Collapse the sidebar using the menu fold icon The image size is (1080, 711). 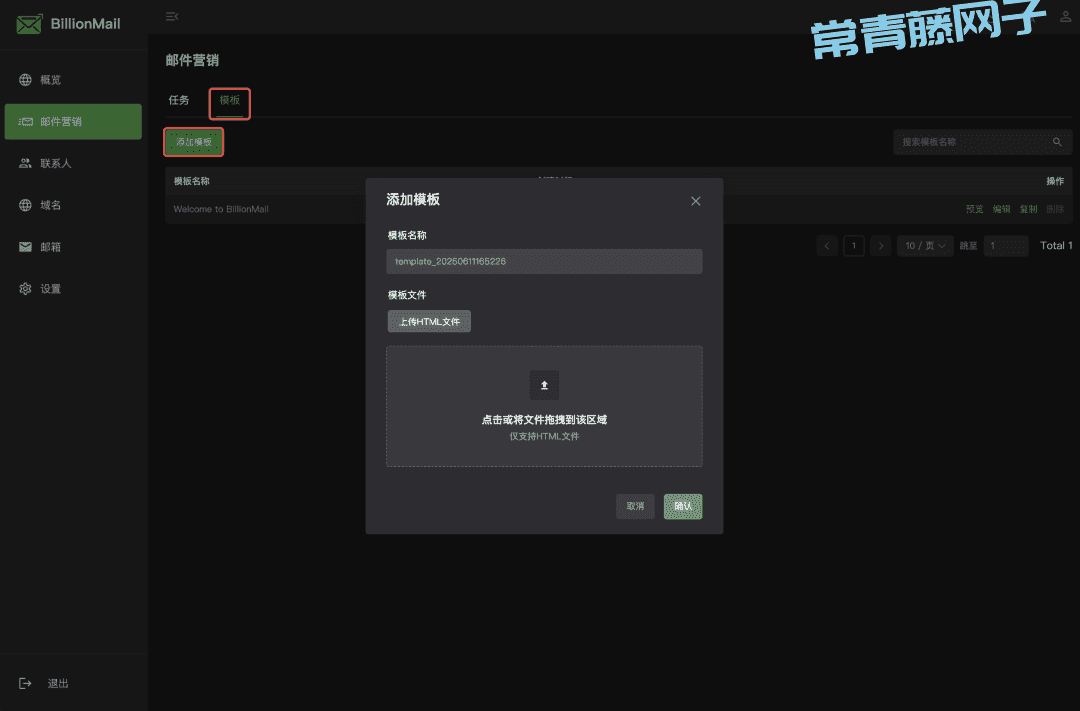click(x=172, y=16)
